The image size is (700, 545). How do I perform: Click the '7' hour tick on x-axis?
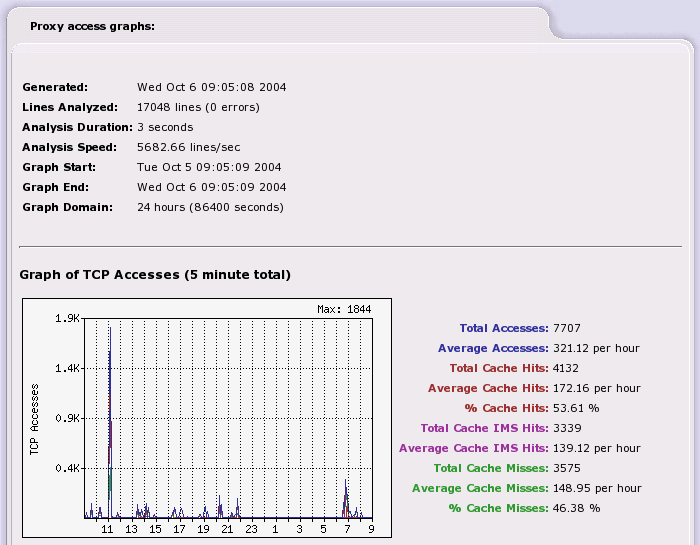click(x=348, y=529)
